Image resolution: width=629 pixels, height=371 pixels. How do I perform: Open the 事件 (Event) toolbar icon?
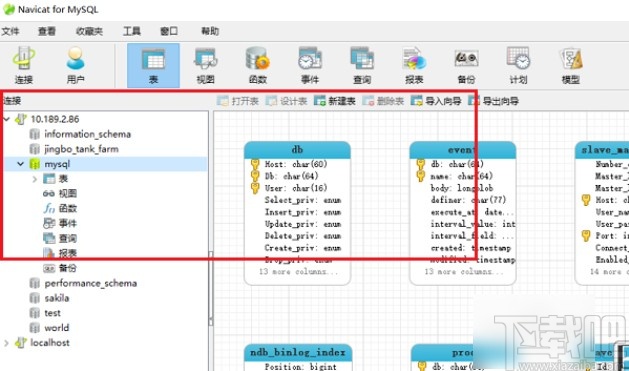(310, 65)
